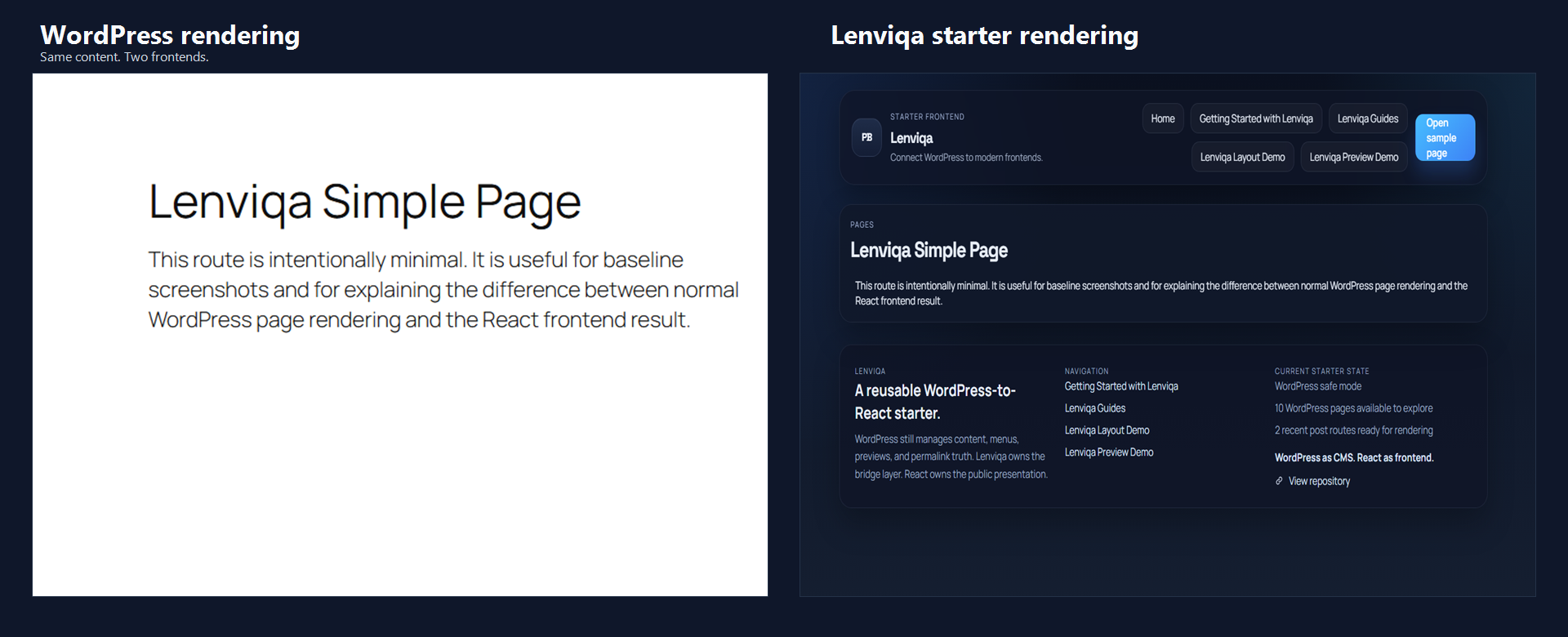This screenshot has height=637, width=1568.
Task: Click the text 2 recent post routes ready for rendering
Action: point(1354,430)
